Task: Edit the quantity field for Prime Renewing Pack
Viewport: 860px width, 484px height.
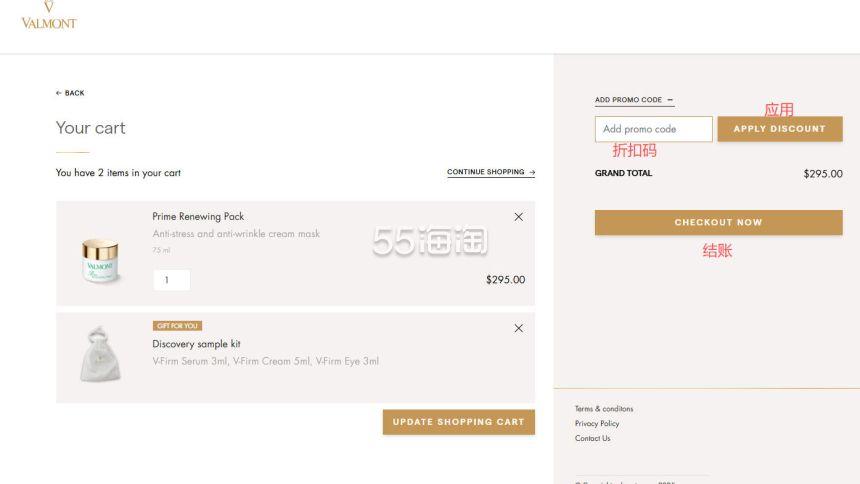Action: (171, 280)
